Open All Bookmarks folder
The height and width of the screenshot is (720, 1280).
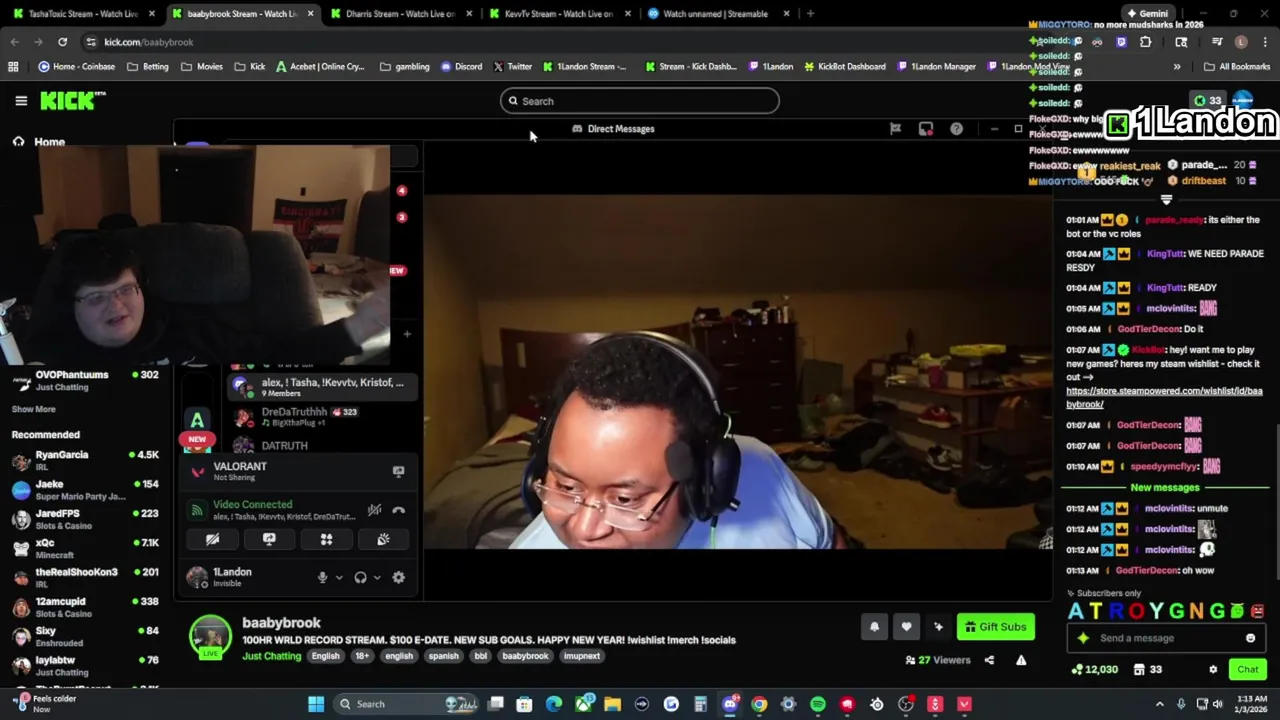(x=1237, y=67)
